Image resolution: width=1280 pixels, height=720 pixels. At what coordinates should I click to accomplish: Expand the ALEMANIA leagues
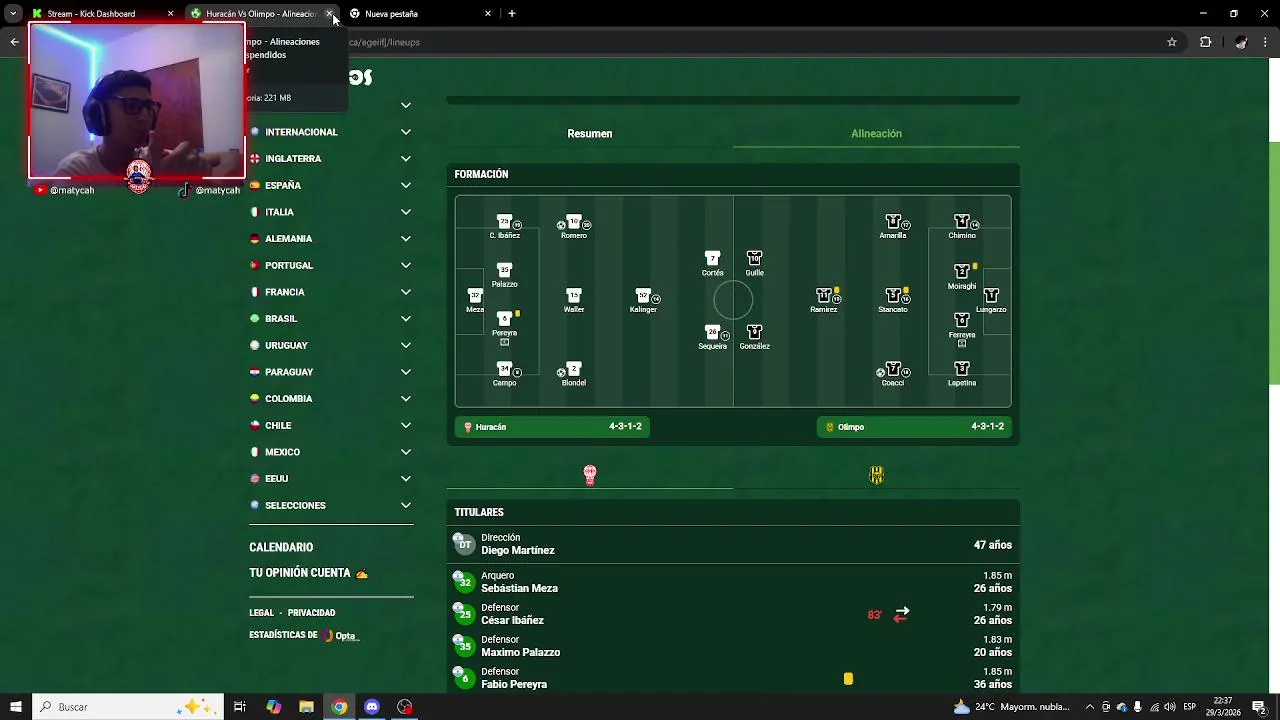click(x=406, y=239)
